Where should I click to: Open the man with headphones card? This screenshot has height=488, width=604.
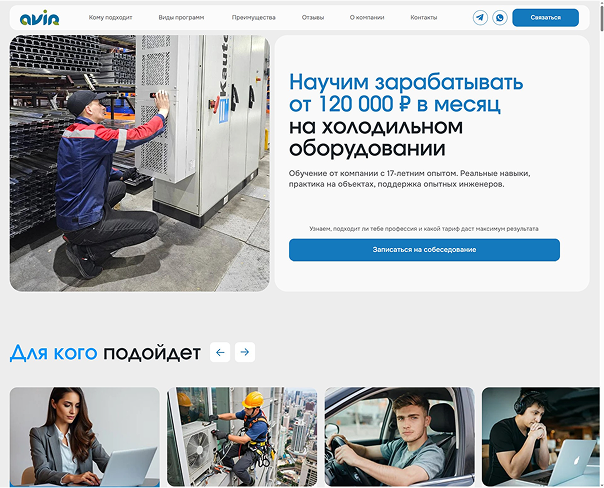coord(541,437)
